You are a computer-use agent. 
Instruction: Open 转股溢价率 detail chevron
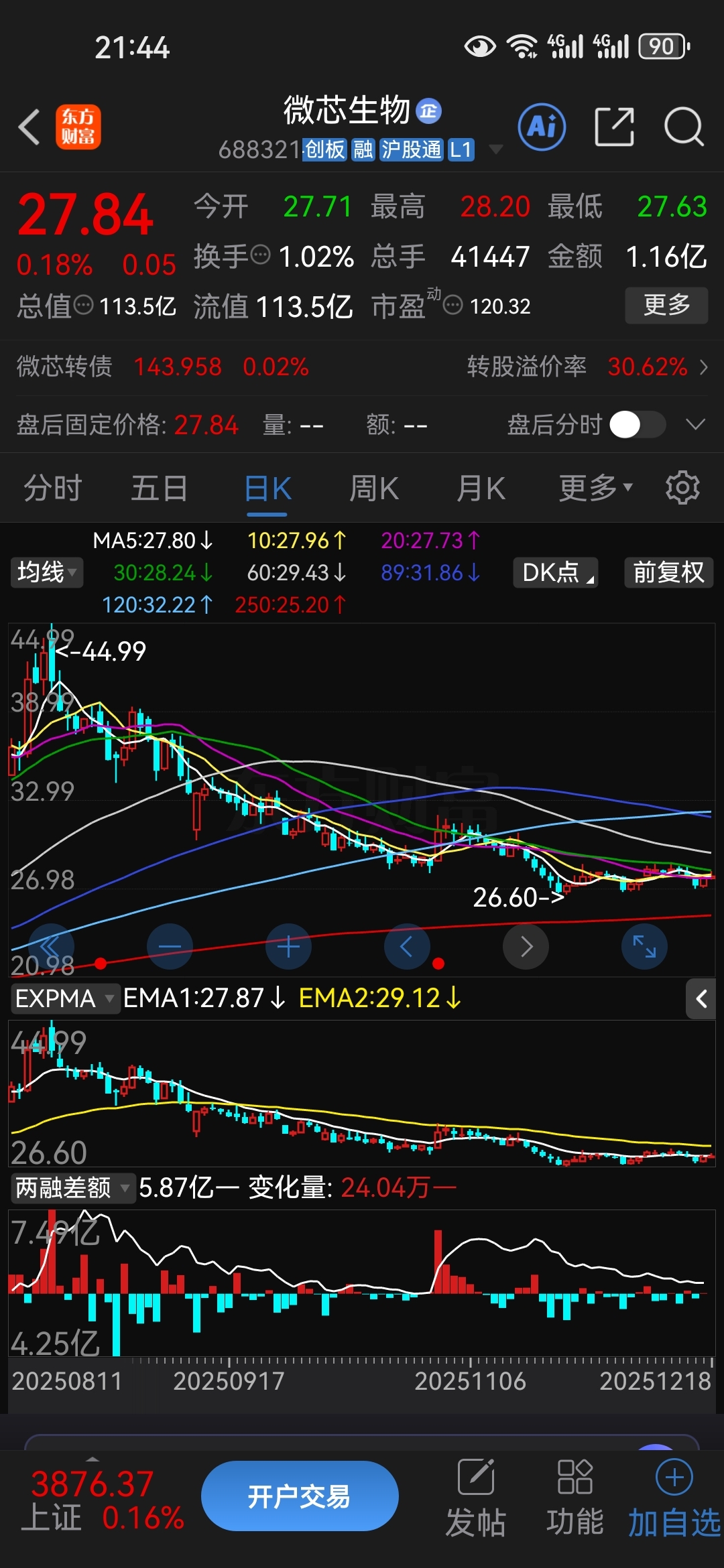(703, 367)
